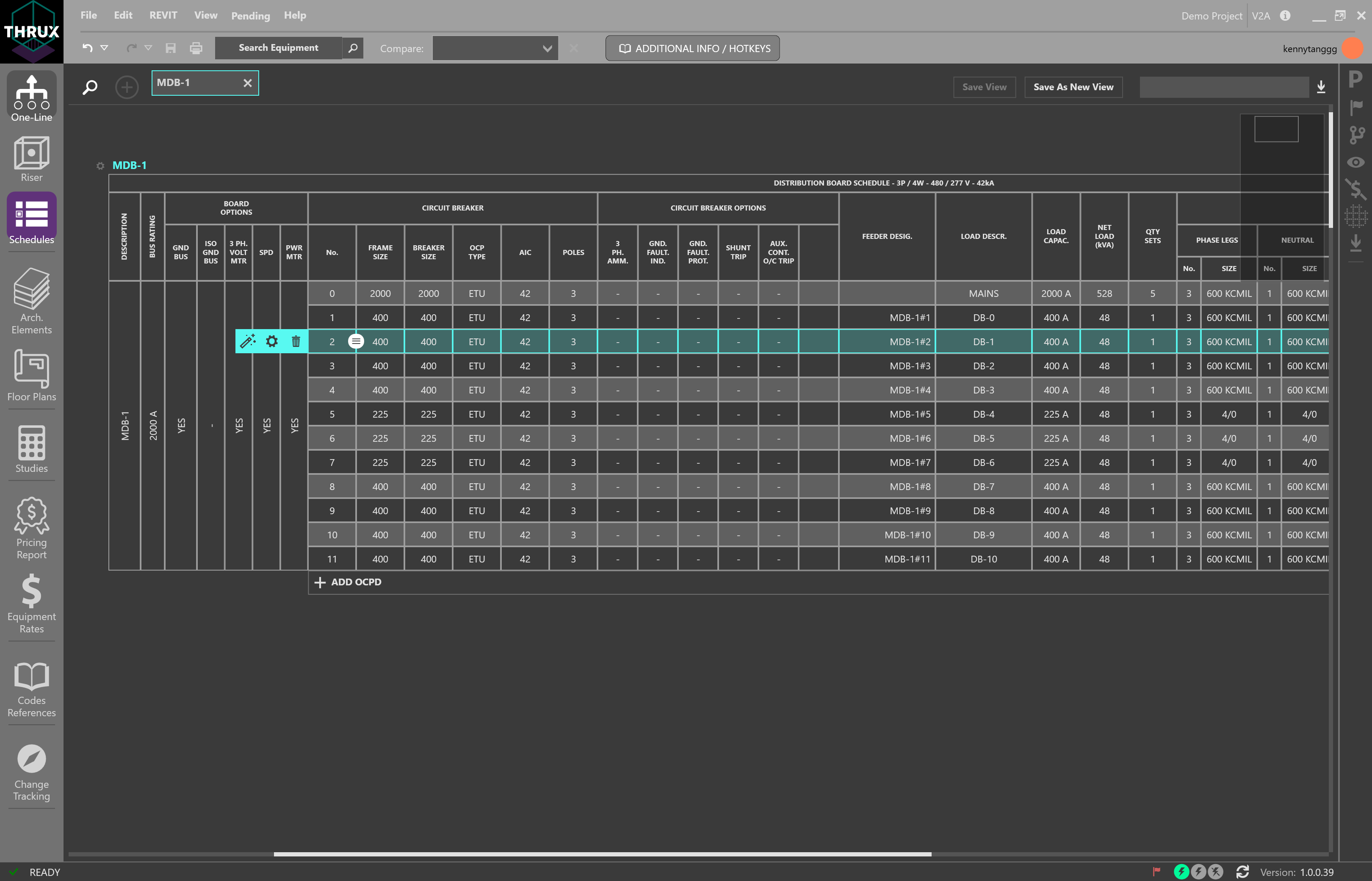This screenshot has width=1372, height=881.
Task: Open the Riser diagram view
Action: (31, 159)
